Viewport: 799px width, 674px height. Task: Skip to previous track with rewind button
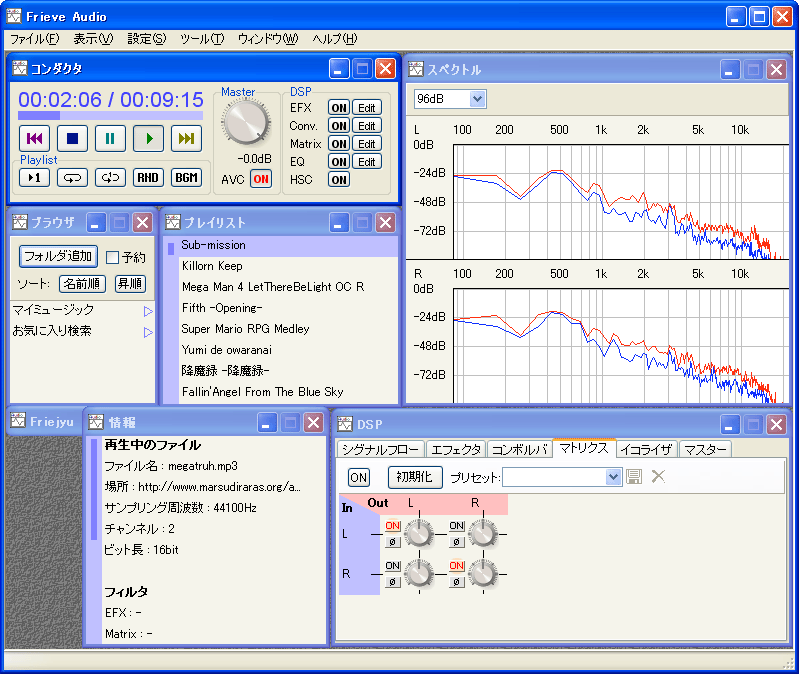click(34, 139)
